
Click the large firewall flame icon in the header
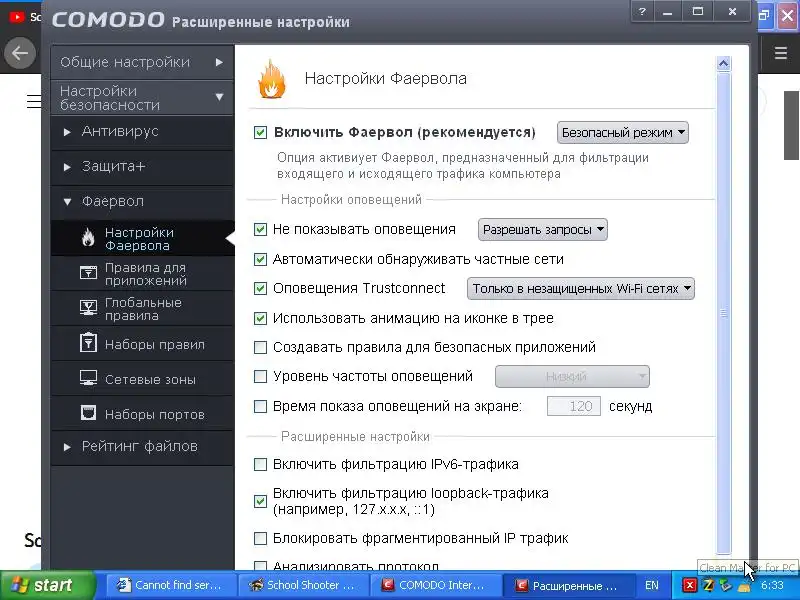272,79
